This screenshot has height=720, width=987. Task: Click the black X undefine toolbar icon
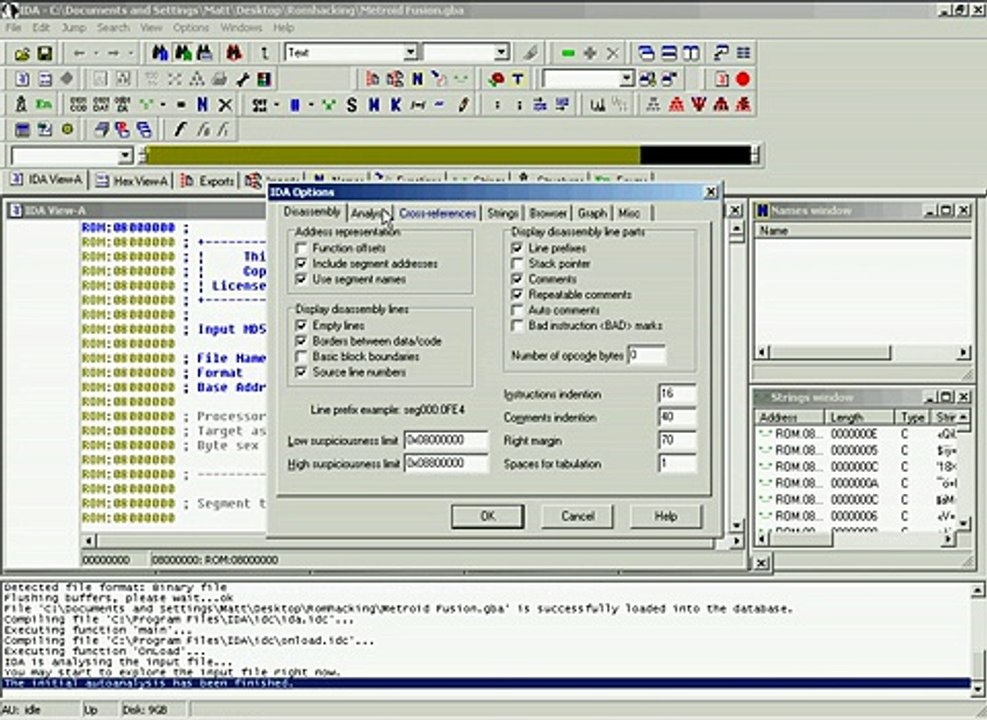(x=225, y=104)
